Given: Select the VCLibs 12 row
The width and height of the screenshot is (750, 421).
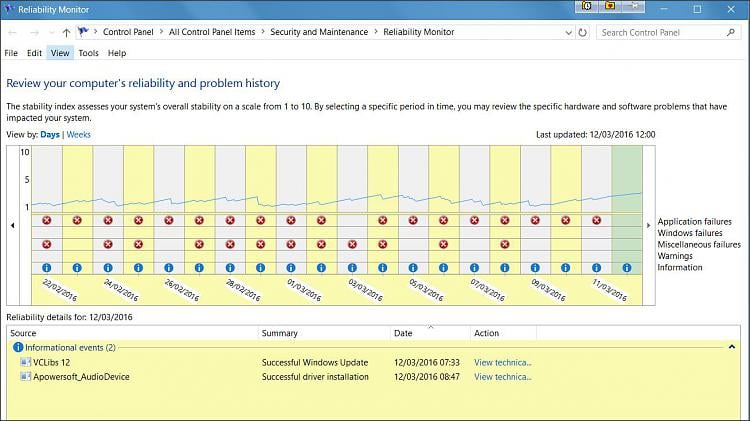Looking at the screenshot, I should pos(373,362).
